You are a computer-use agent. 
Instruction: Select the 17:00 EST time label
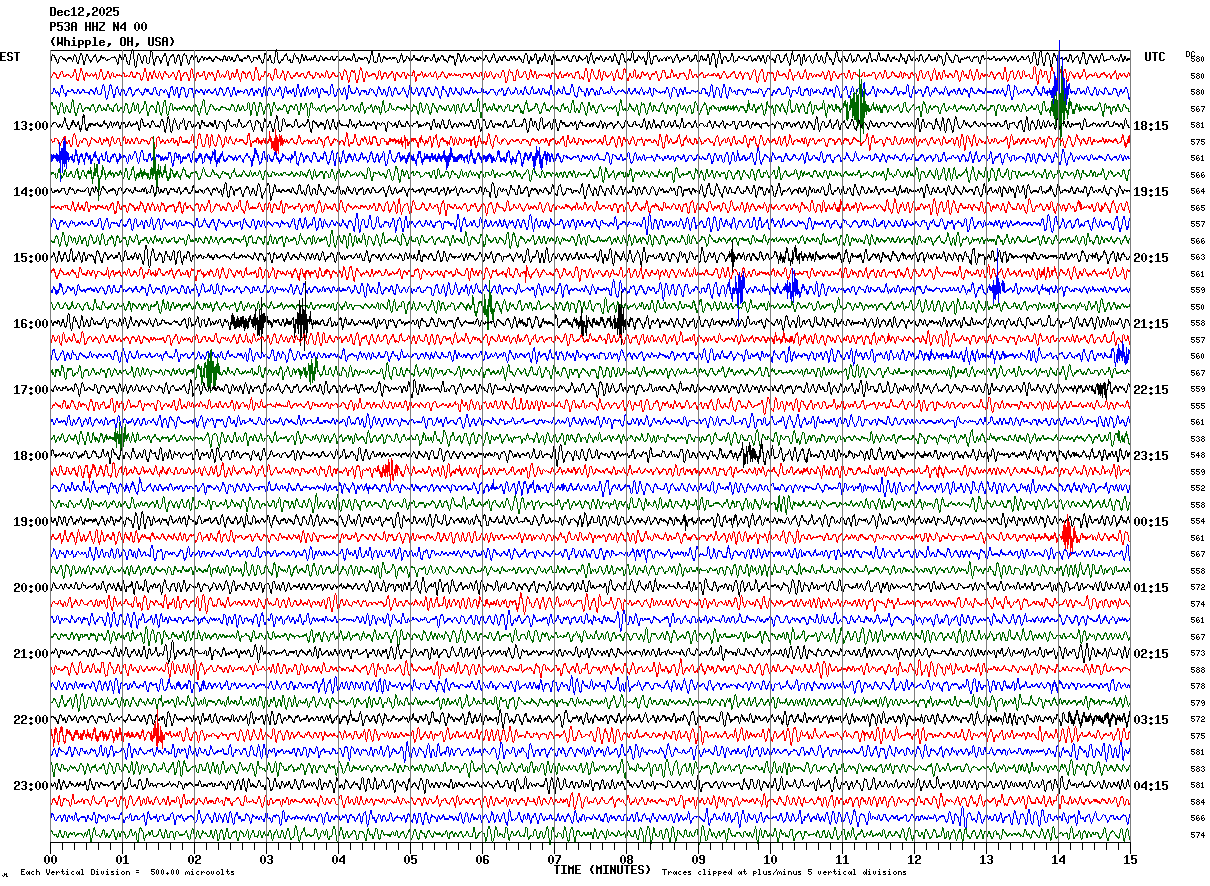coord(30,390)
